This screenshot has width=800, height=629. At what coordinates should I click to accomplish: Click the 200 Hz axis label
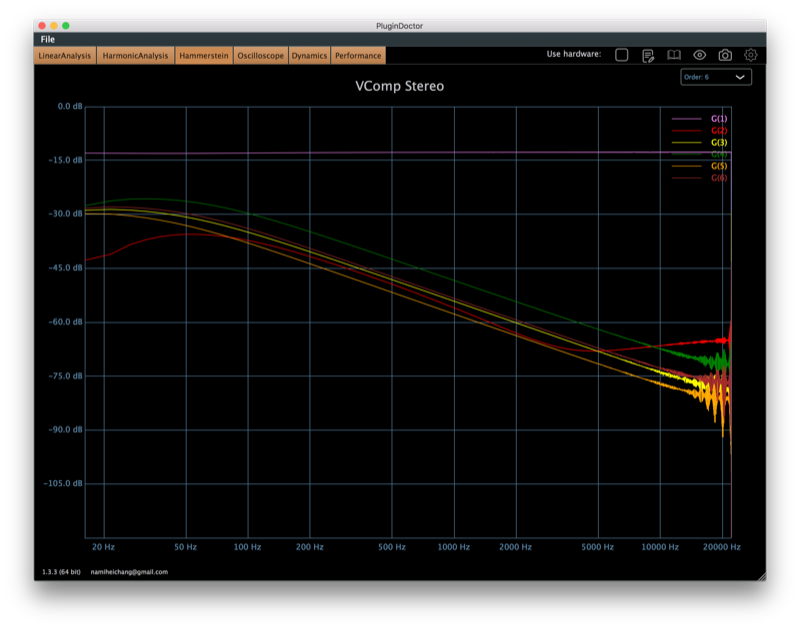pyautogui.click(x=310, y=547)
